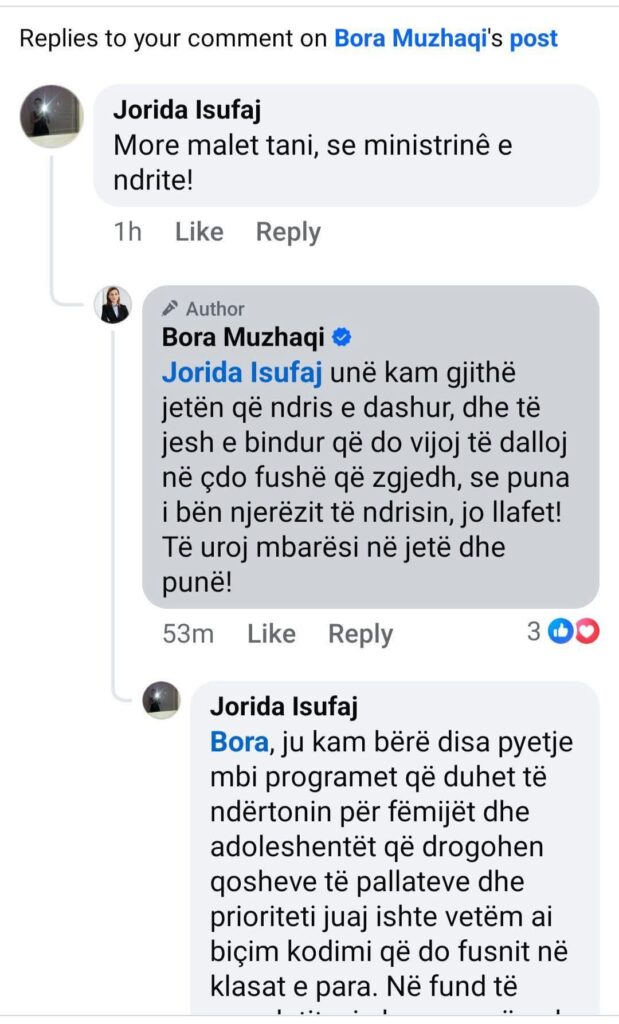Reply to the comment posted 1h ago
619x1024 pixels.
point(288,232)
